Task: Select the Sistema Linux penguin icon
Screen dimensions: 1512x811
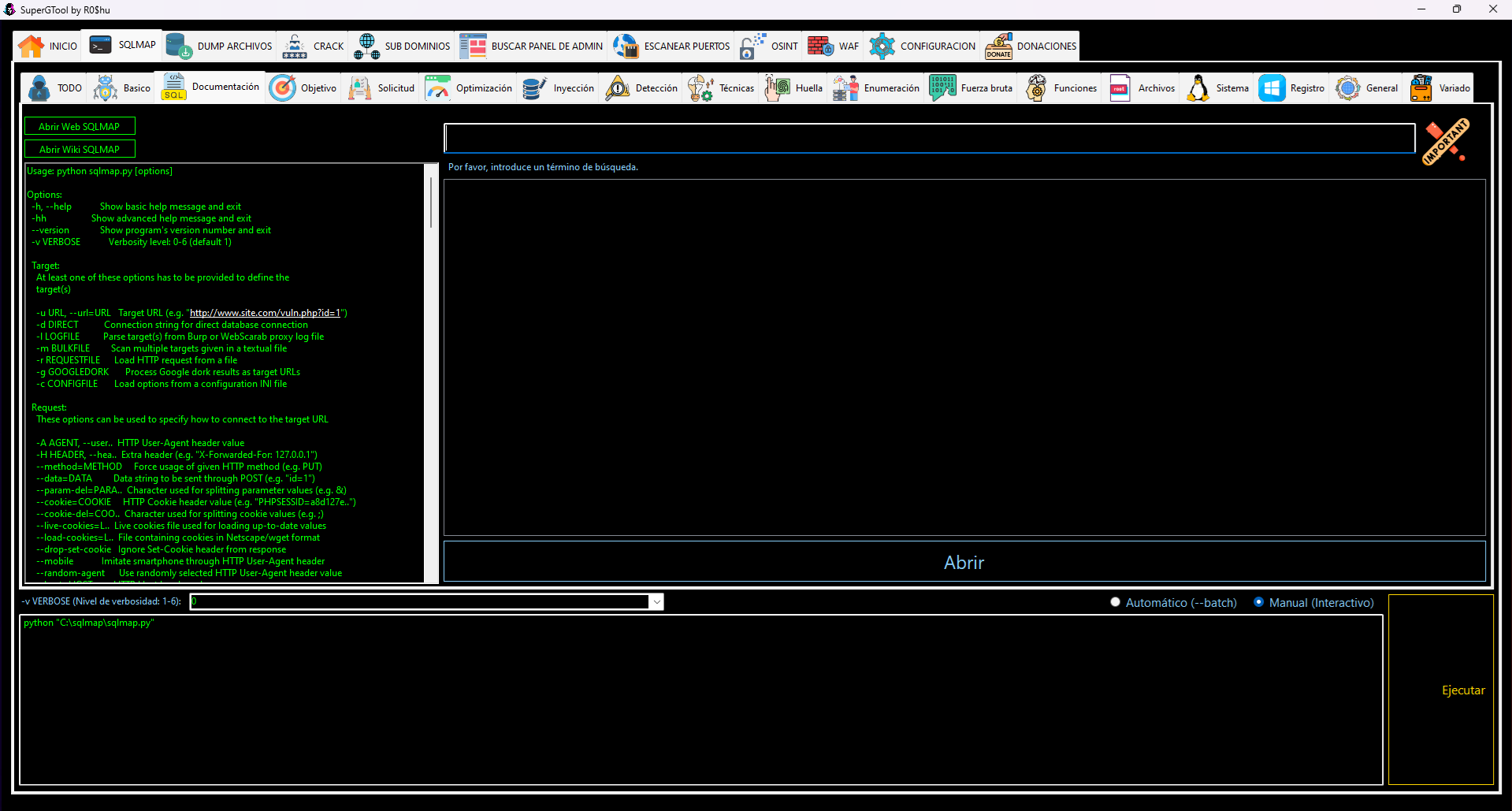Action: (x=1198, y=88)
